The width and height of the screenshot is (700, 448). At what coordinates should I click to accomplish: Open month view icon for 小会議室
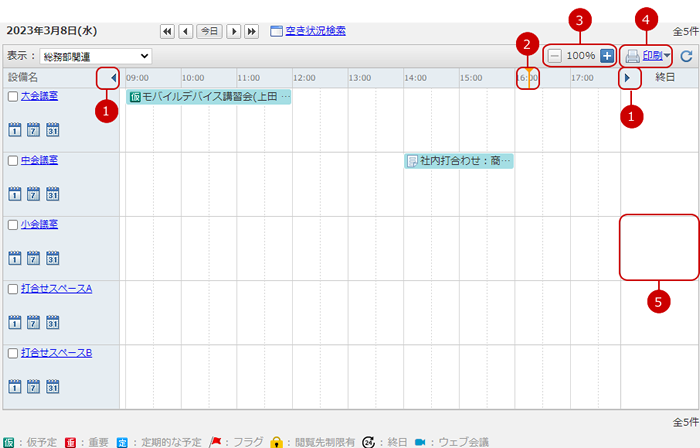(53, 258)
